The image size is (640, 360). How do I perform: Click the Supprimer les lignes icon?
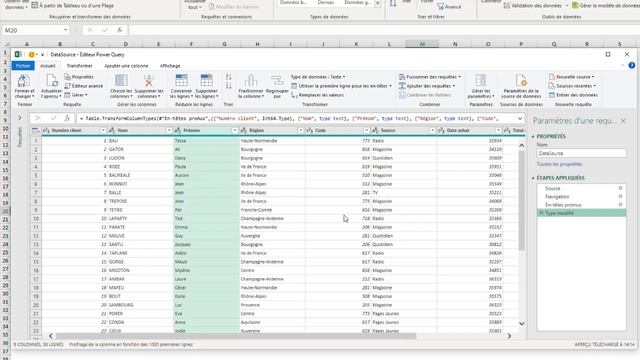click(207, 81)
